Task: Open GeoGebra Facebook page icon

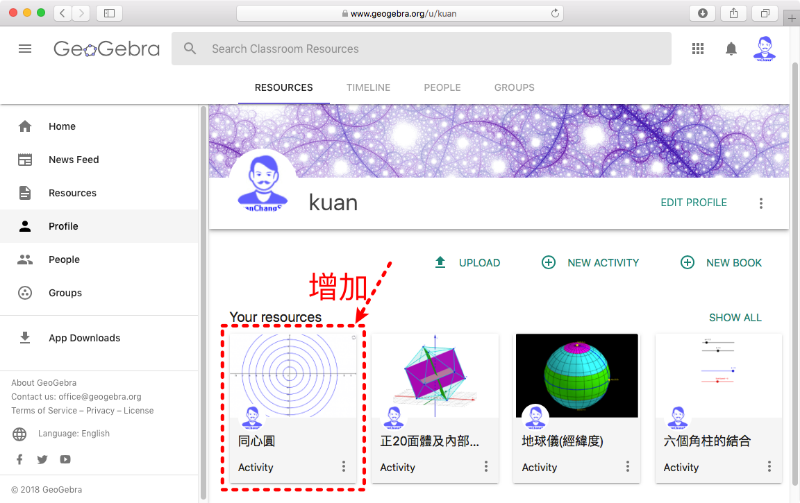Action: (x=19, y=459)
